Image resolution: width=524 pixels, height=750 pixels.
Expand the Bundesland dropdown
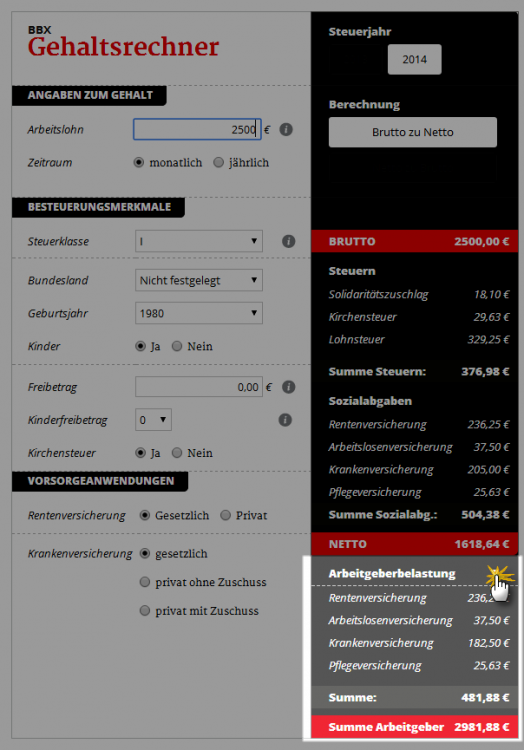199,280
